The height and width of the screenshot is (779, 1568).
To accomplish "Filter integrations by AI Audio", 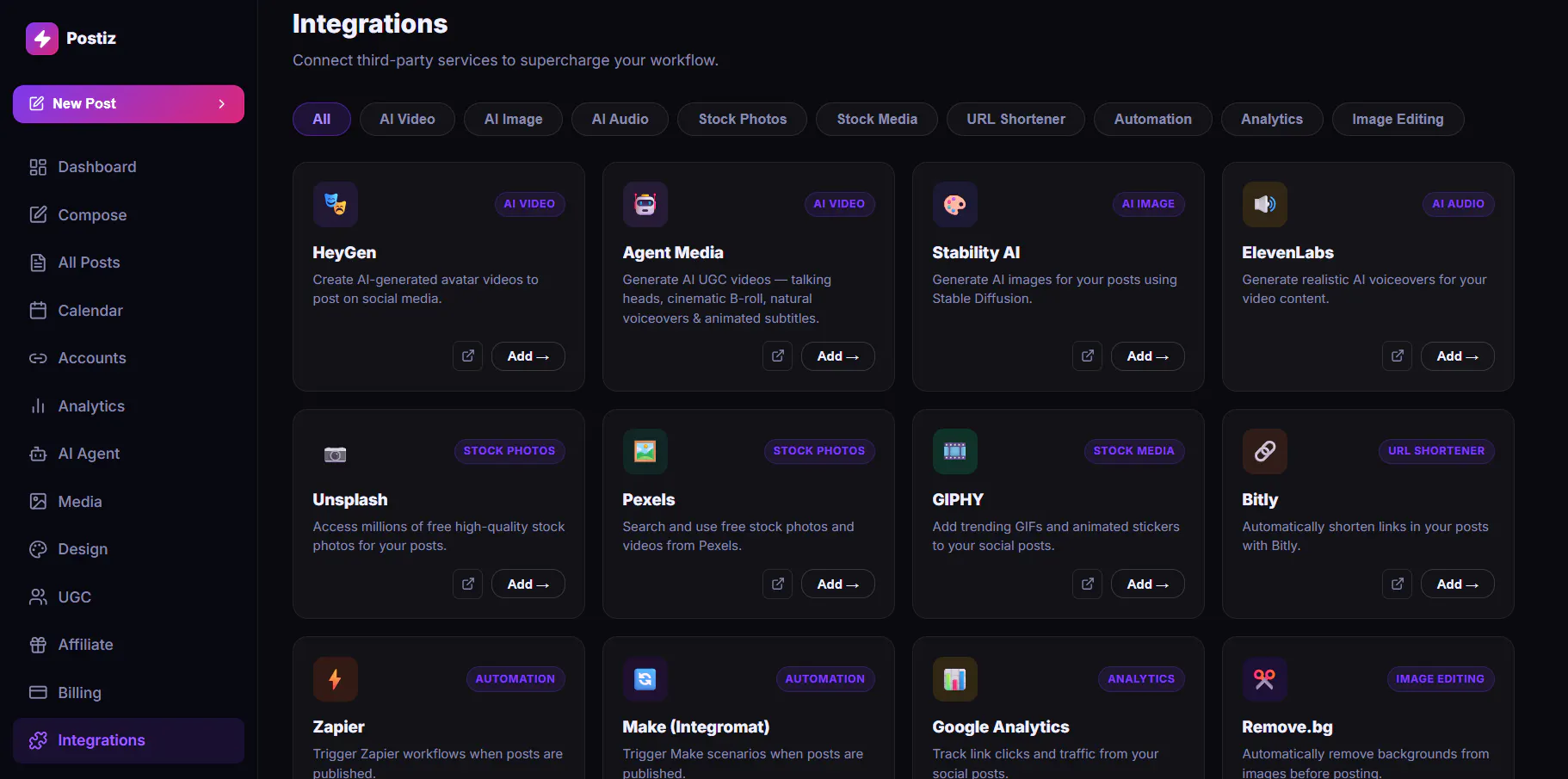I will click(620, 120).
